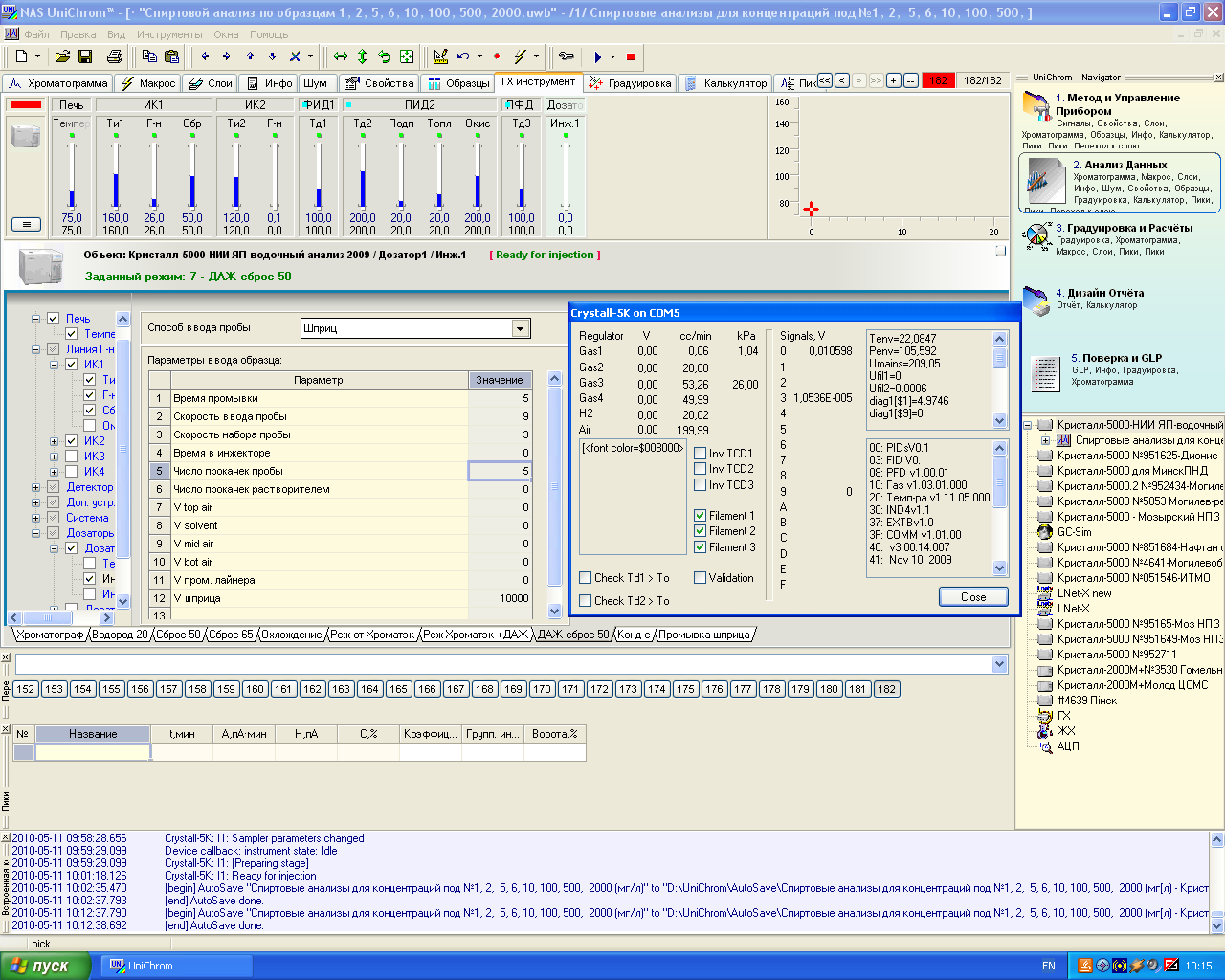The width and height of the screenshot is (1225, 980).
Task: Click the blue undo arrow toolbar icon
Action: tap(463, 56)
